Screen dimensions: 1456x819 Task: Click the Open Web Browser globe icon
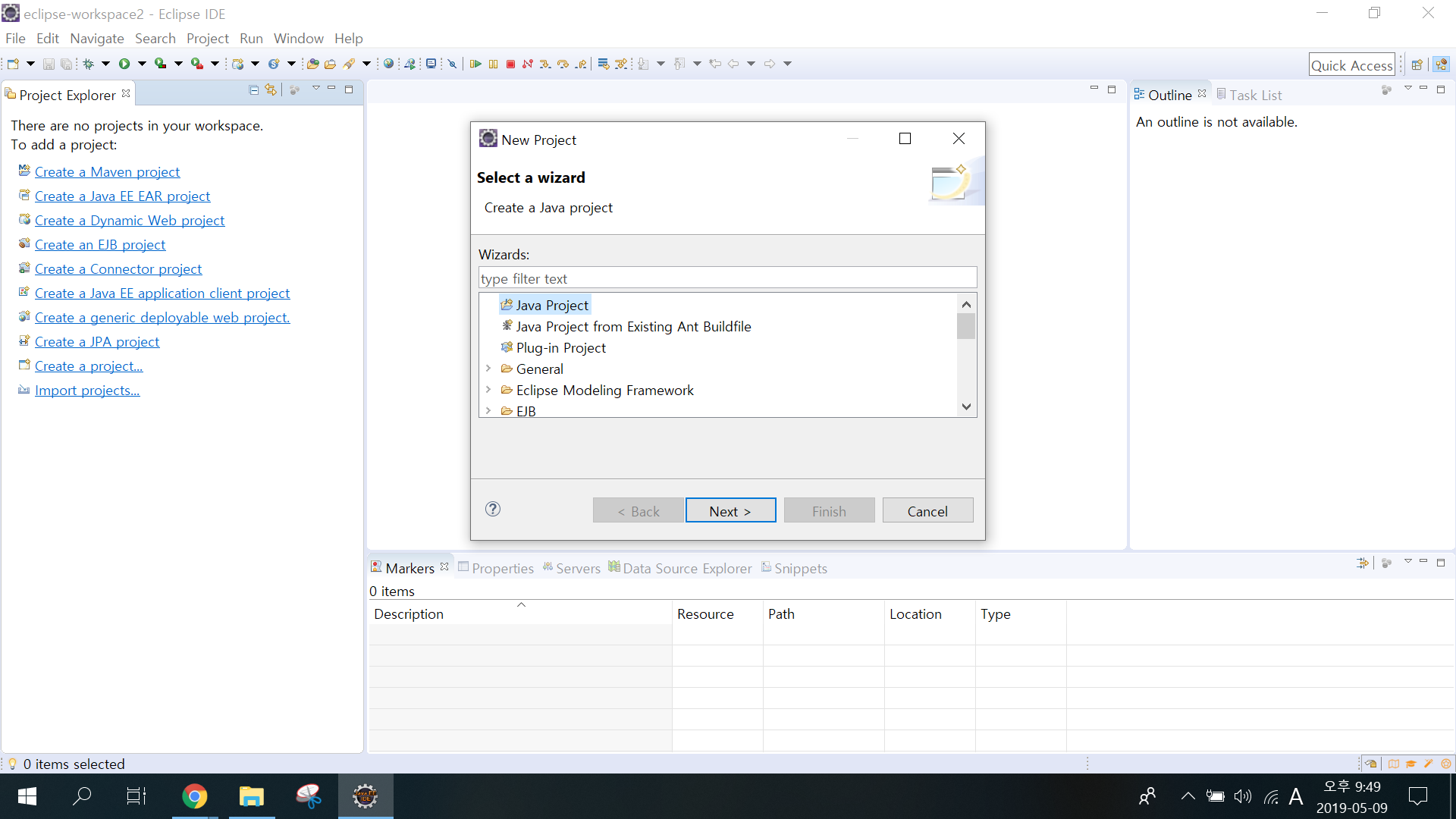[x=389, y=64]
